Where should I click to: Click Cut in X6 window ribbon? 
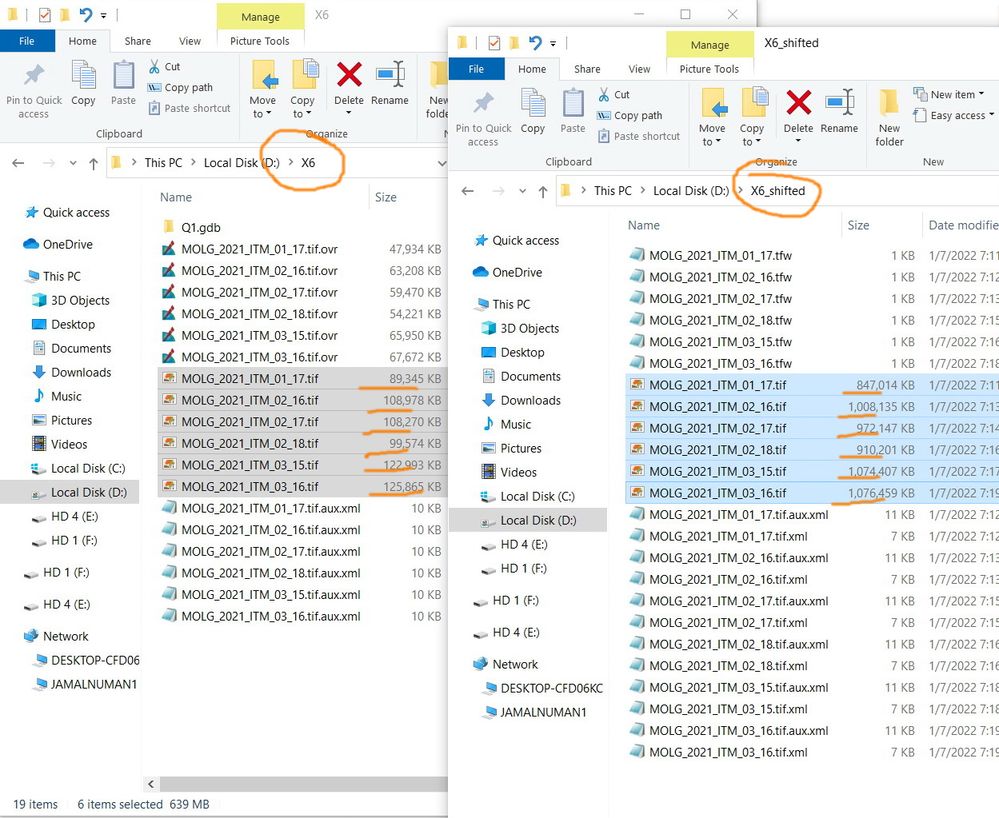(164, 66)
